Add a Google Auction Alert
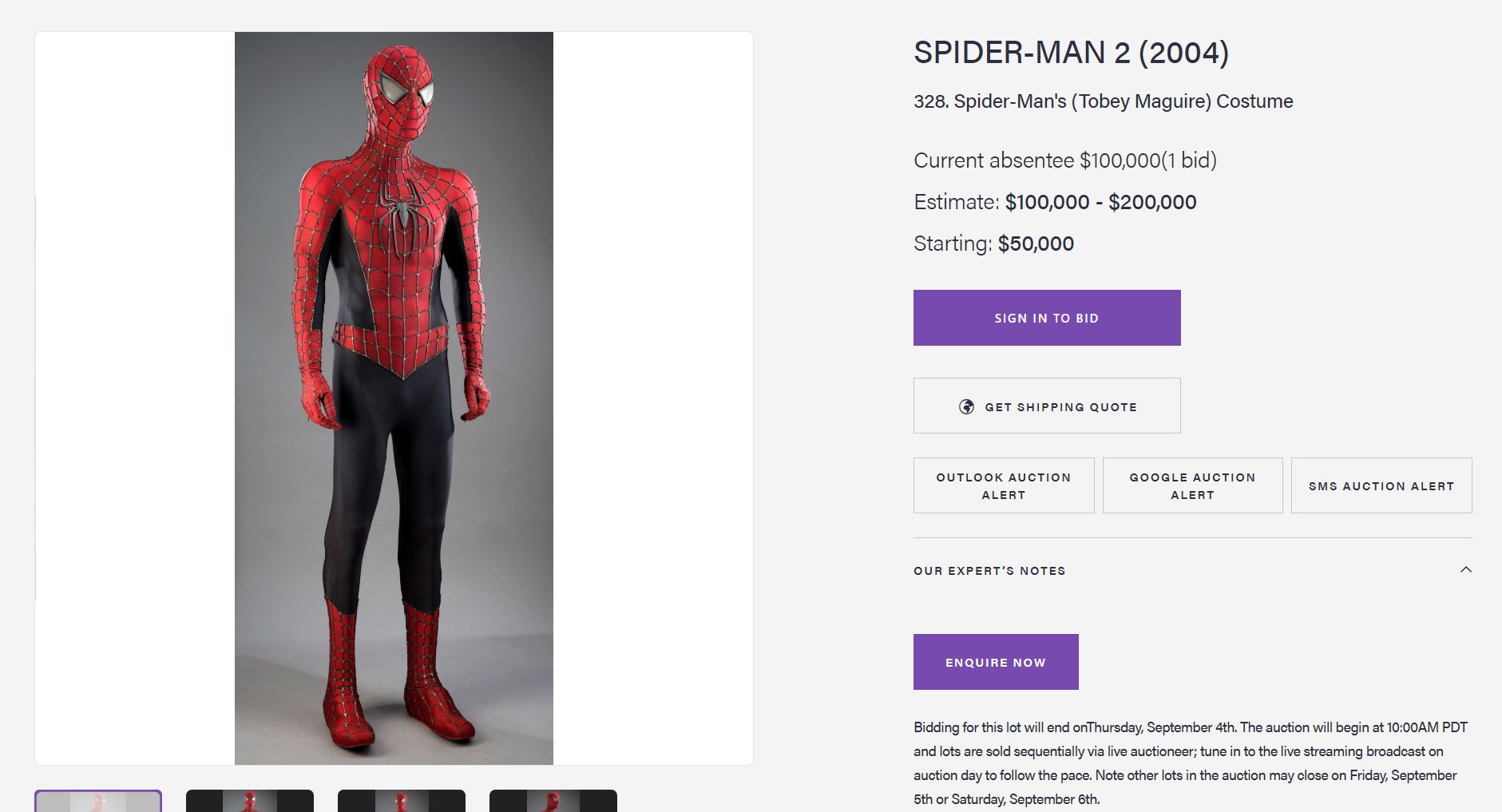Image resolution: width=1502 pixels, height=812 pixels. click(x=1192, y=485)
